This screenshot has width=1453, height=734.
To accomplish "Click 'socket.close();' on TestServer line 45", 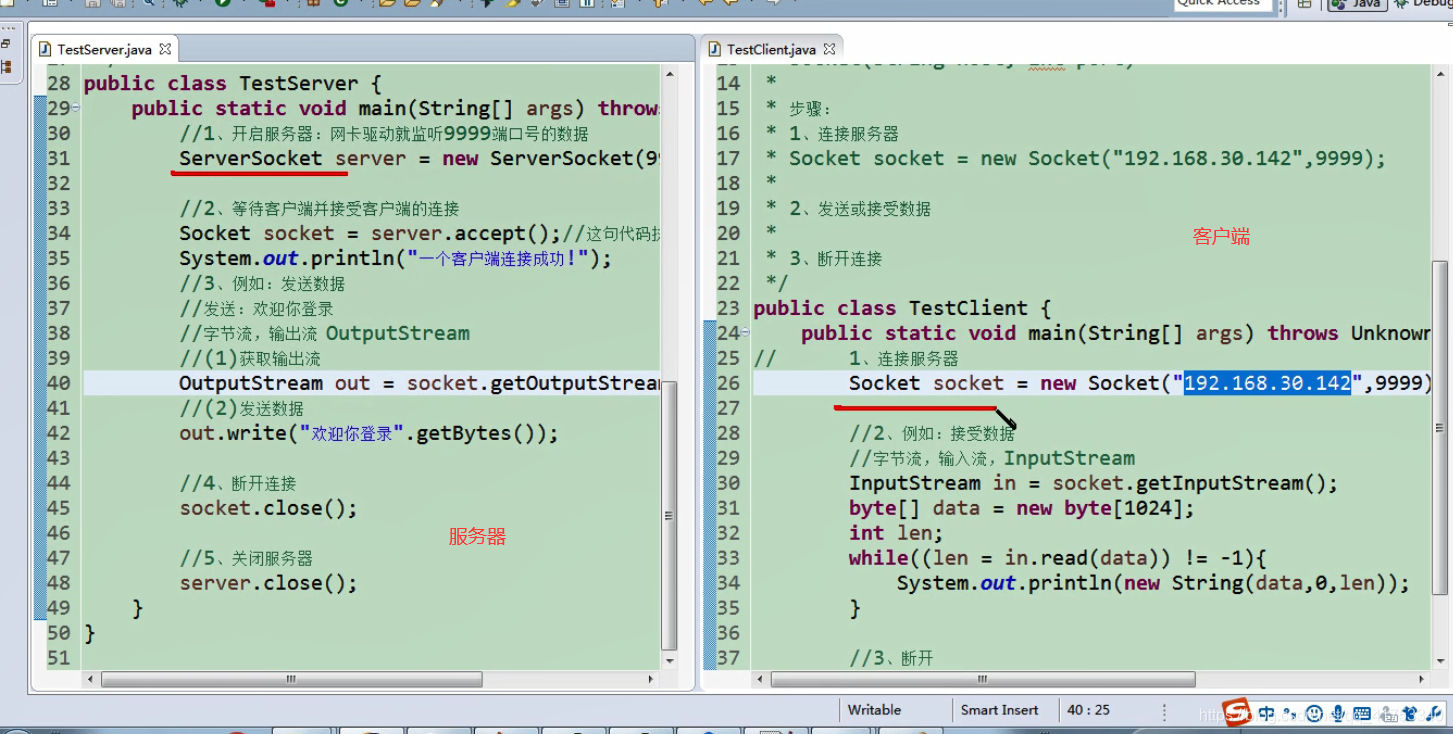I will 268,508.
